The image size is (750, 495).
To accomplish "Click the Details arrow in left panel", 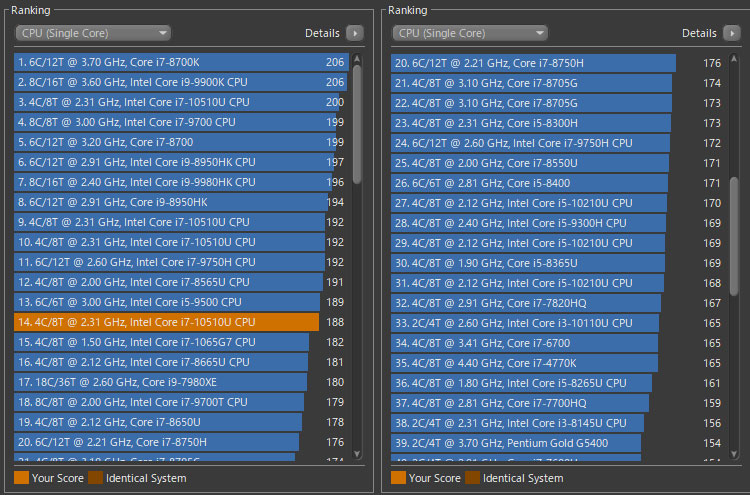I will (354, 33).
